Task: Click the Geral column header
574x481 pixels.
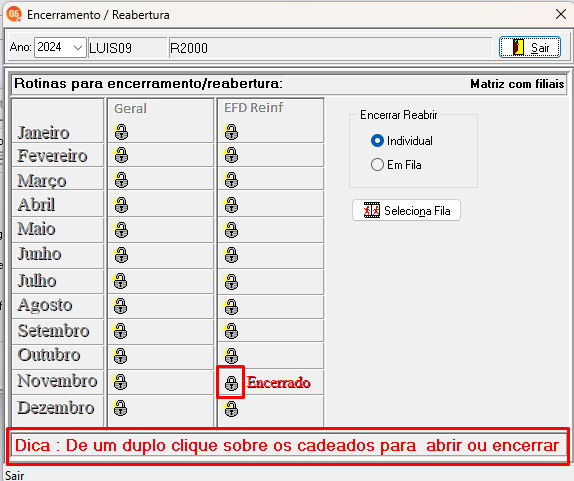Action: 130,108
